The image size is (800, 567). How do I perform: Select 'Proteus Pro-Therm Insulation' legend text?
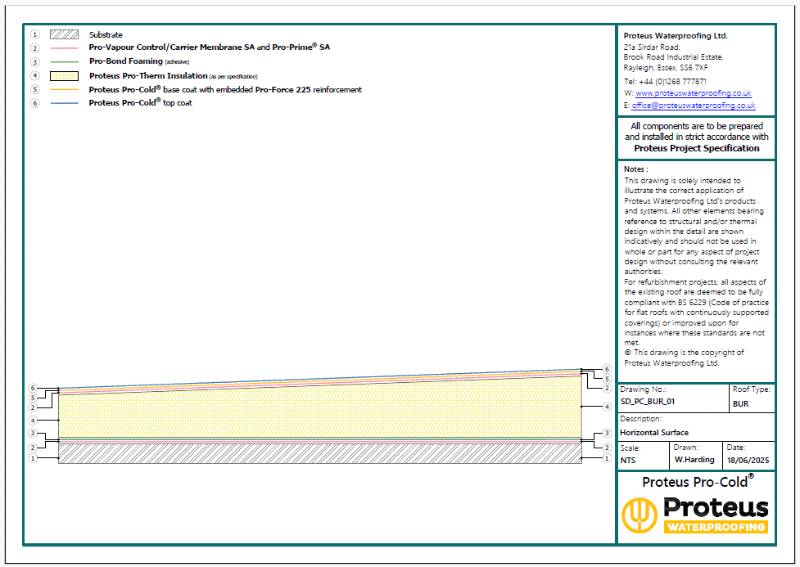[x=148, y=76]
